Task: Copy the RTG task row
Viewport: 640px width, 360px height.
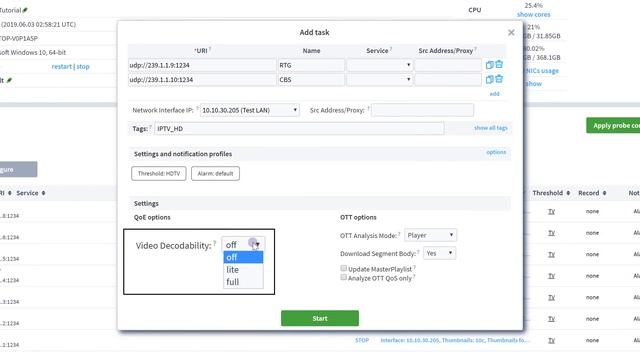Action: tap(489, 65)
